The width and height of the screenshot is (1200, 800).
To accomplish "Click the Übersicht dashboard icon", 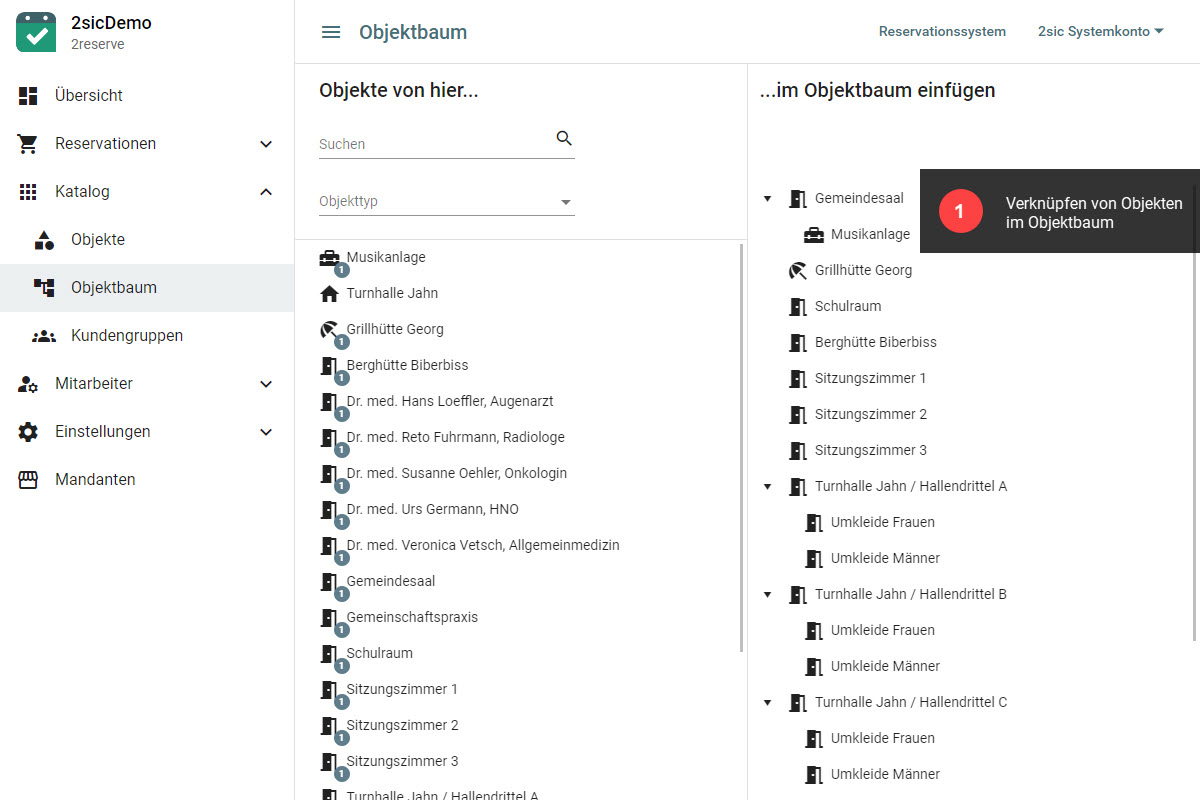I will pos(28,96).
